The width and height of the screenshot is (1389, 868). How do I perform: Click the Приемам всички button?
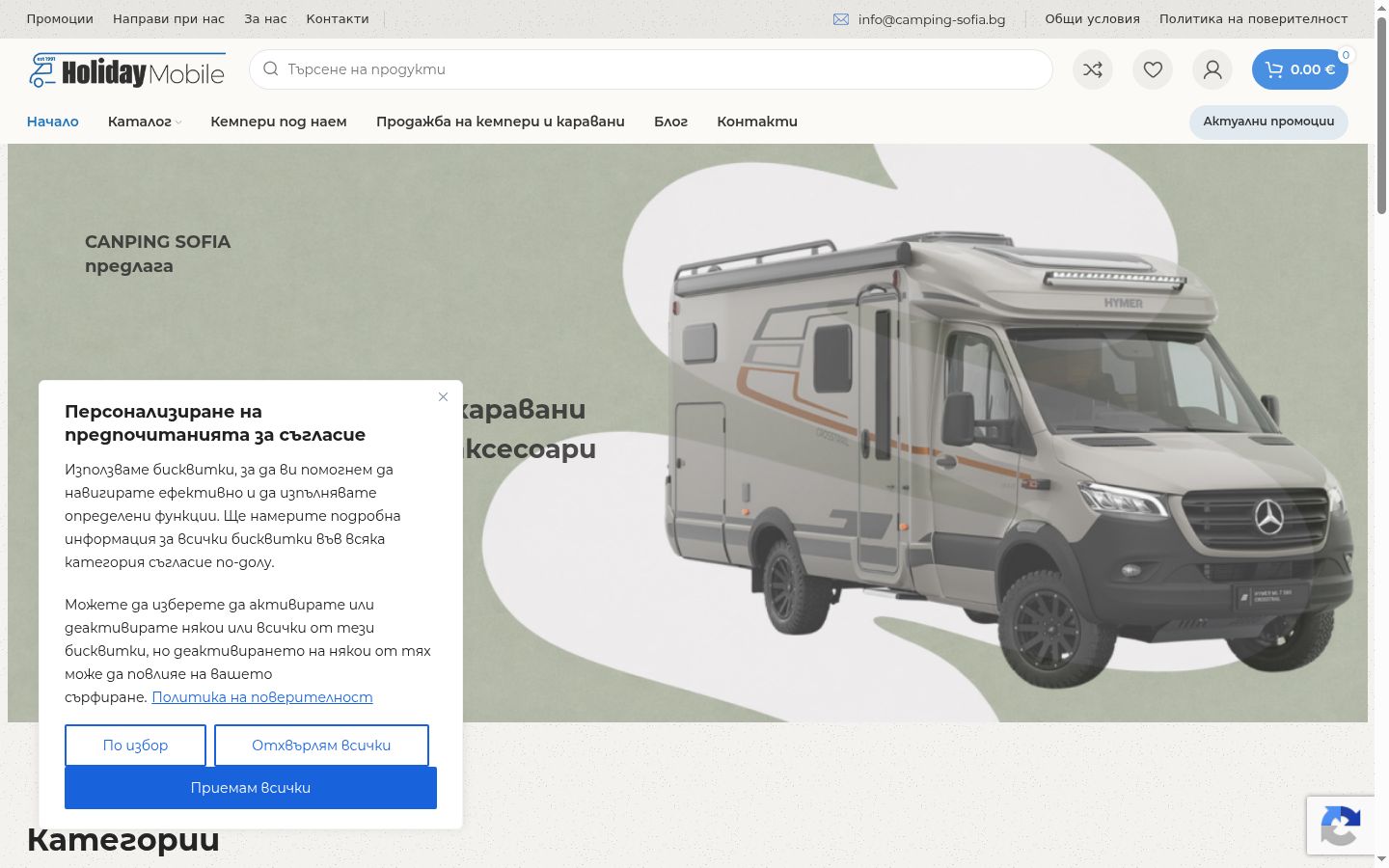click(251, 788)
